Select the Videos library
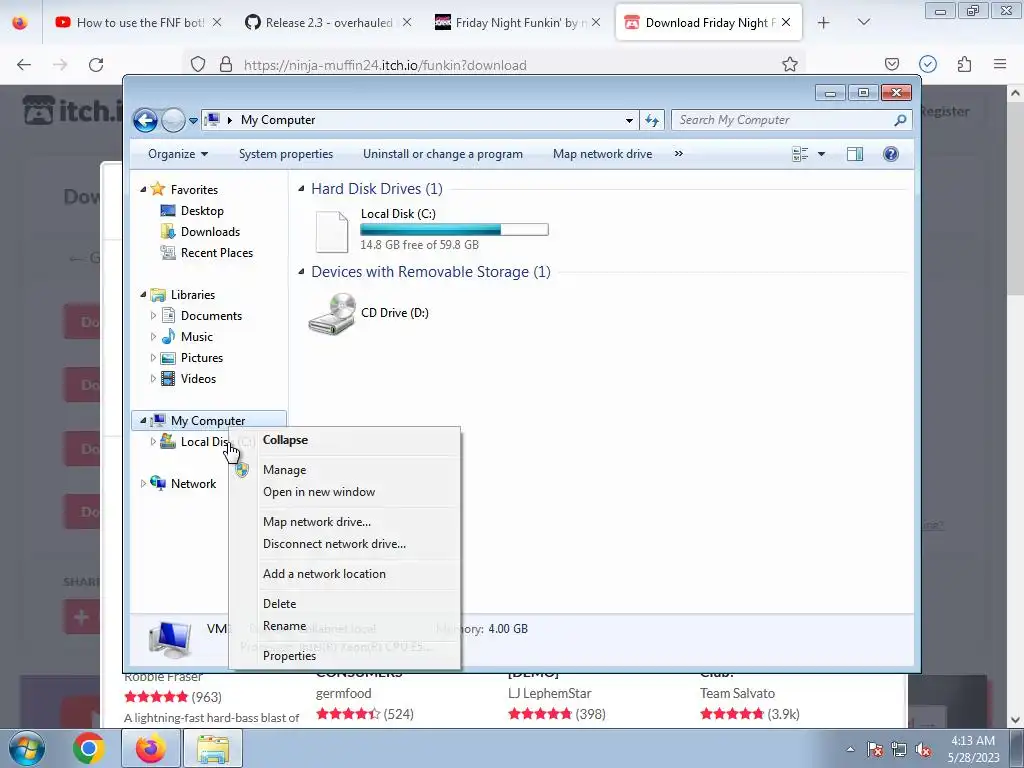Image resolution: width=1024 pixels, height=768 pixels. point(198,379)
